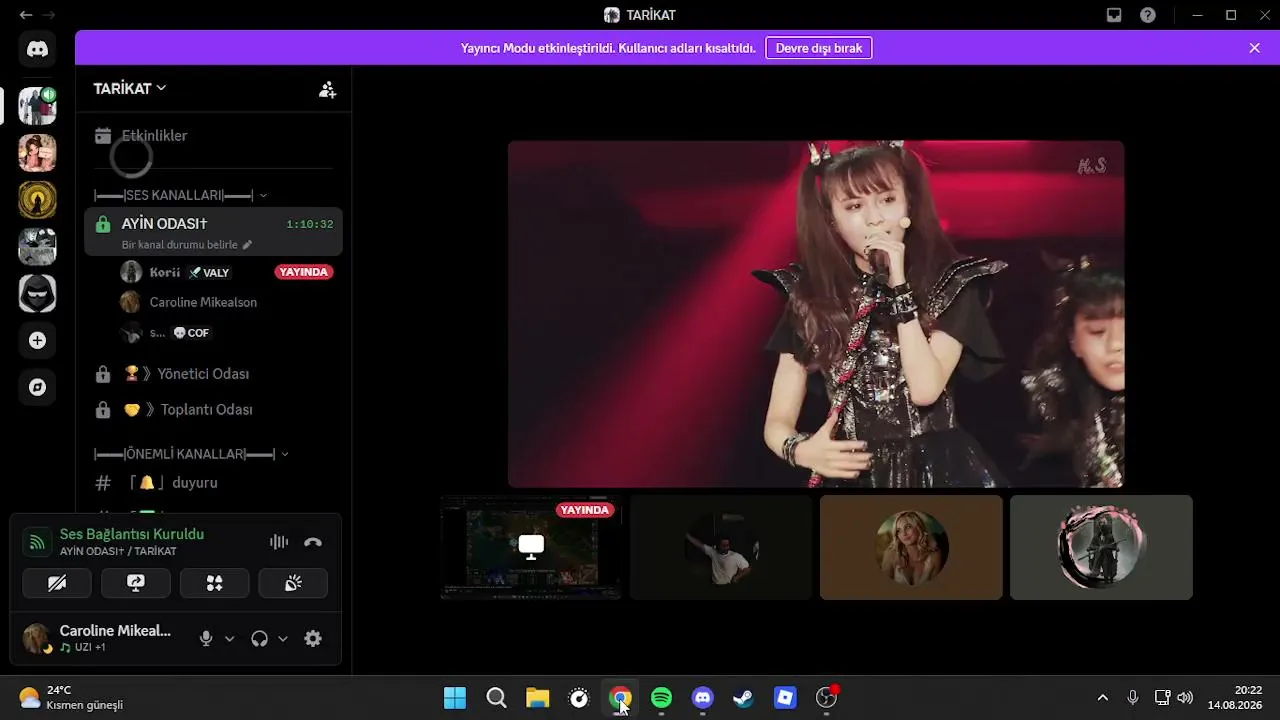The height and width of the screenshot is (720, 1280).
Task: Click the Devre dışı bırak button
Action: [819, 48]
